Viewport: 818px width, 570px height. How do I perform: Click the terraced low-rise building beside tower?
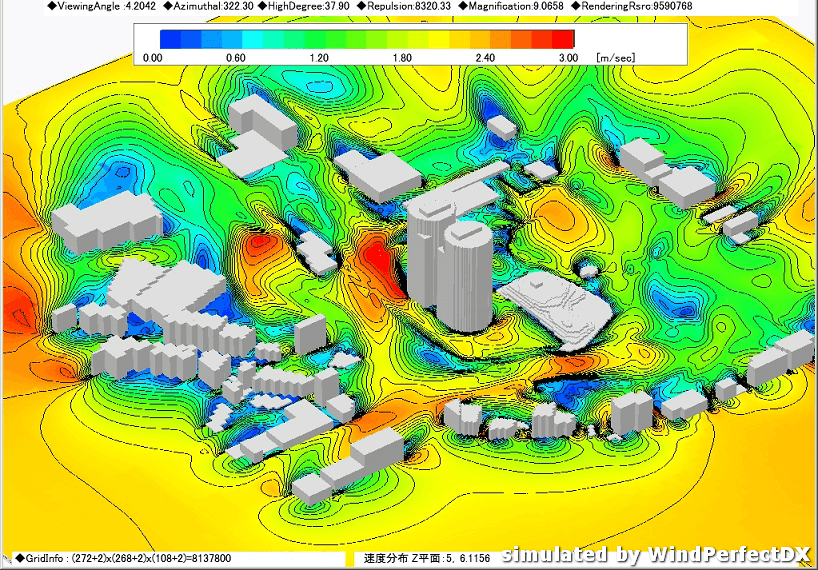point(555,308)
